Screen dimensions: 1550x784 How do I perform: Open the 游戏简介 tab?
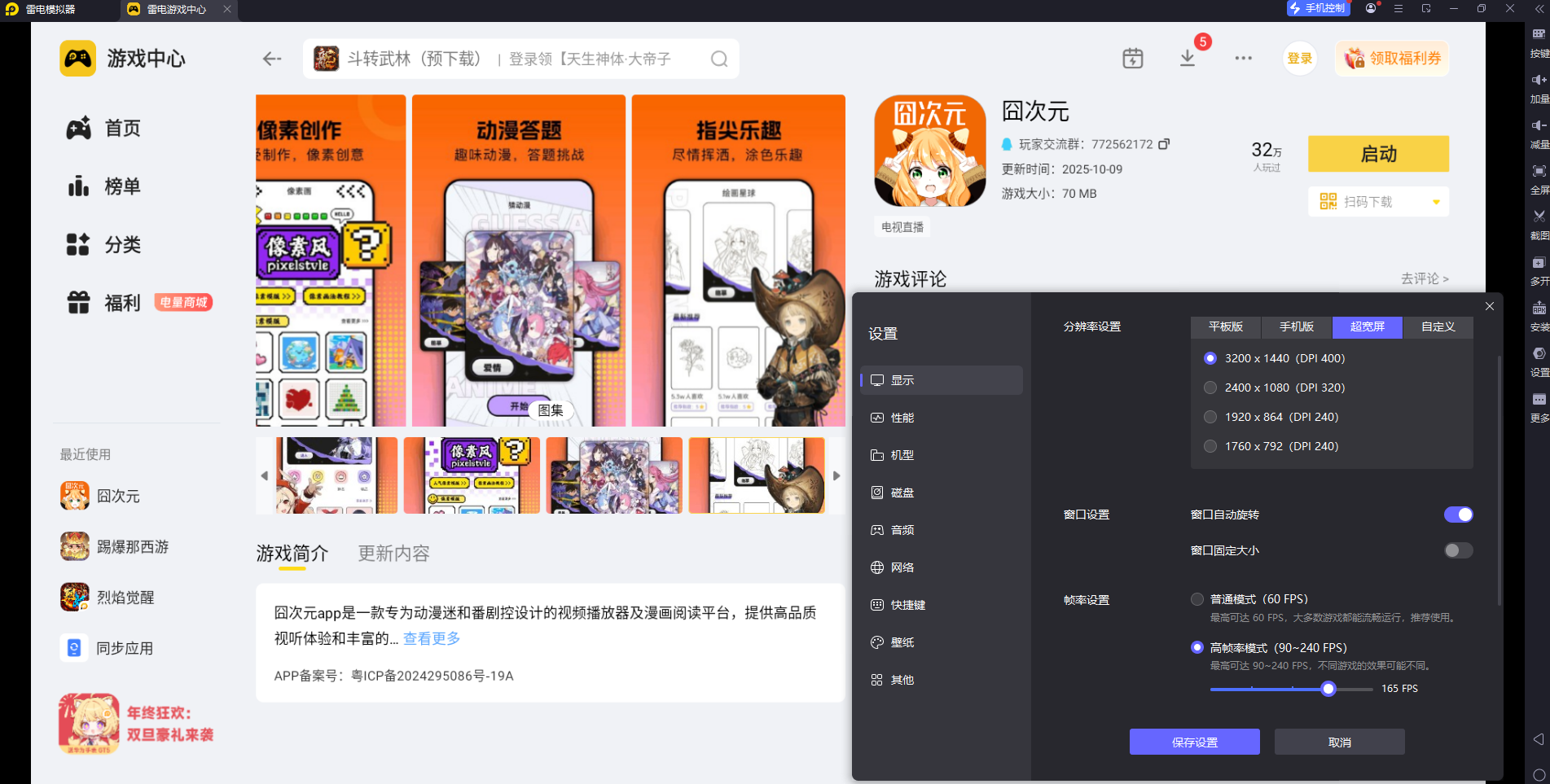[292, 554]
